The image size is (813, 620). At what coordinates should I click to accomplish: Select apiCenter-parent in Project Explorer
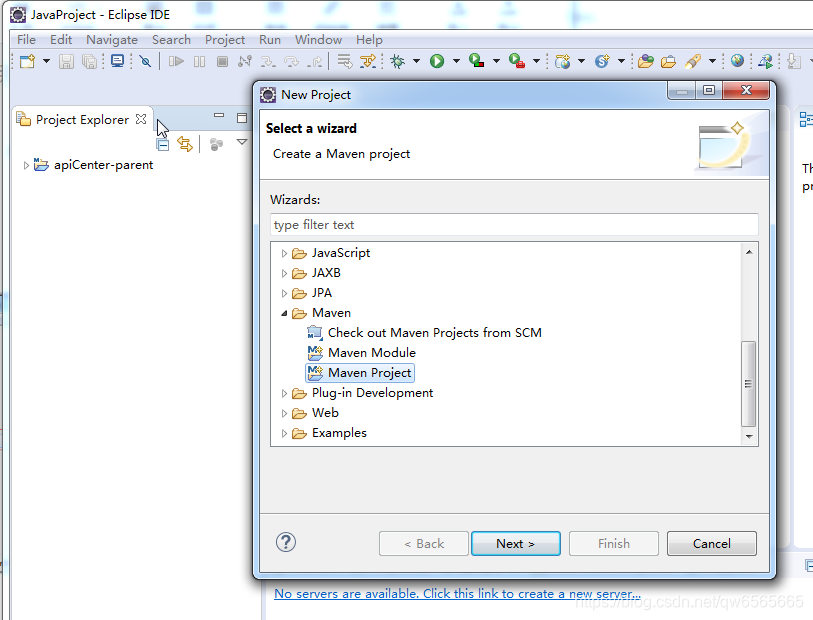(x=103, y=165)
